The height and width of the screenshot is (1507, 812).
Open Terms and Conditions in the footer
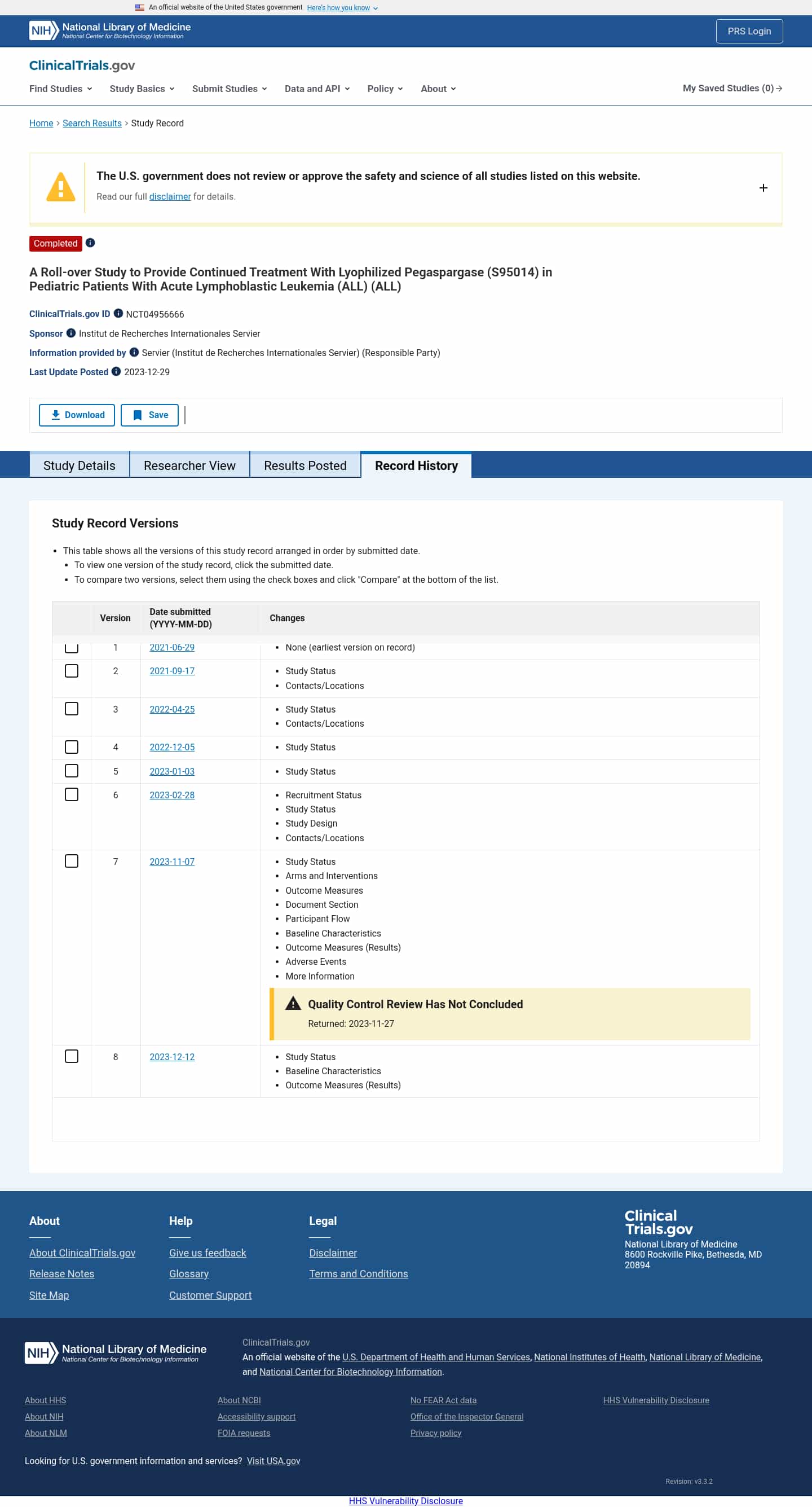[x=359, y=1273]
